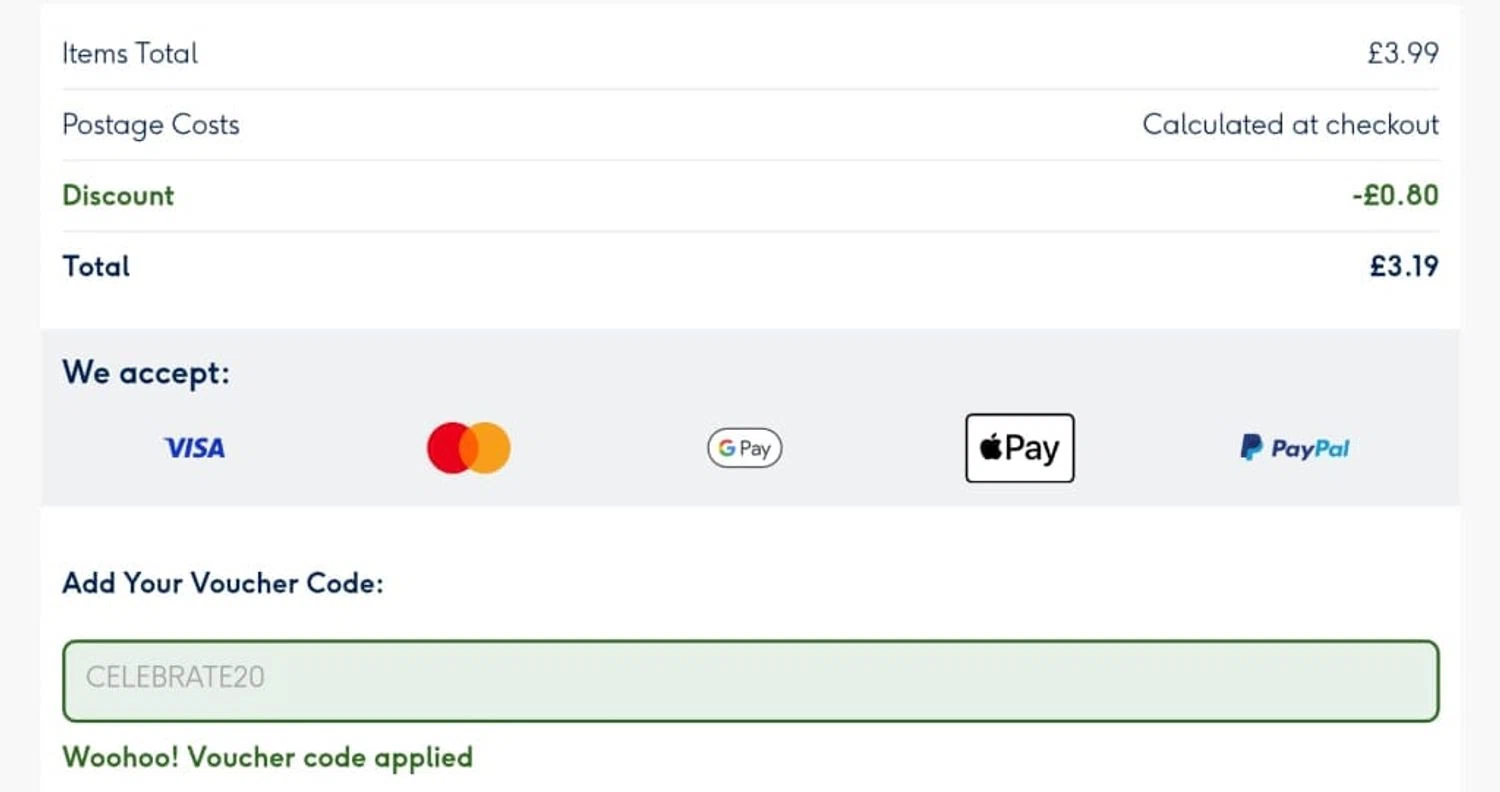Click the 'Postage Costs' label
Image resolution: width=1500 pixels, height=792 pixels.
pyautogui.click(x=151, y=125)
